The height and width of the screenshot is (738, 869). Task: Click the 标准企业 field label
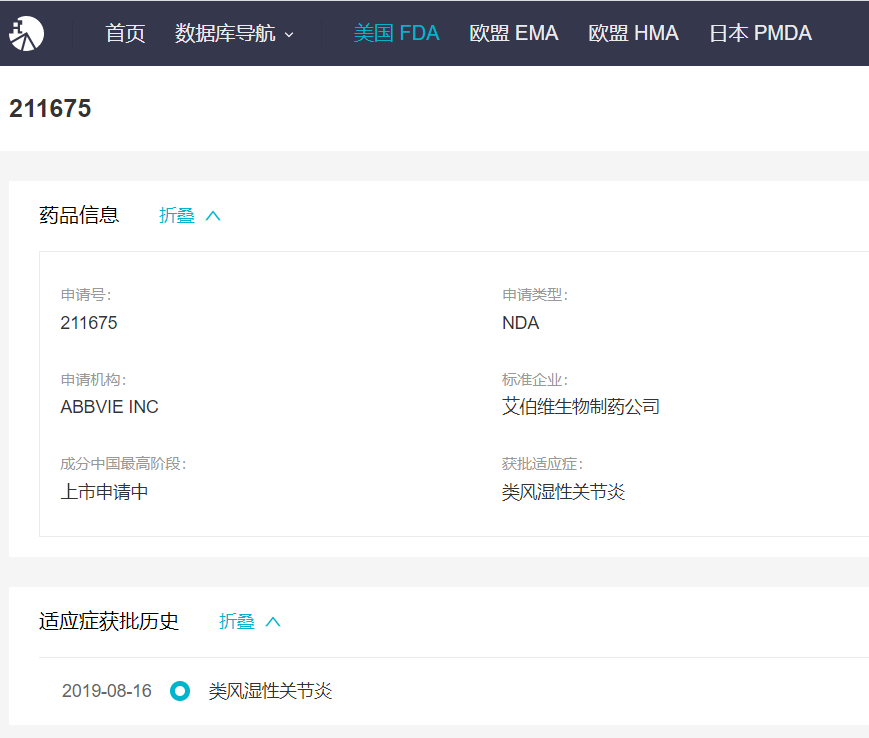coord(535,380)
